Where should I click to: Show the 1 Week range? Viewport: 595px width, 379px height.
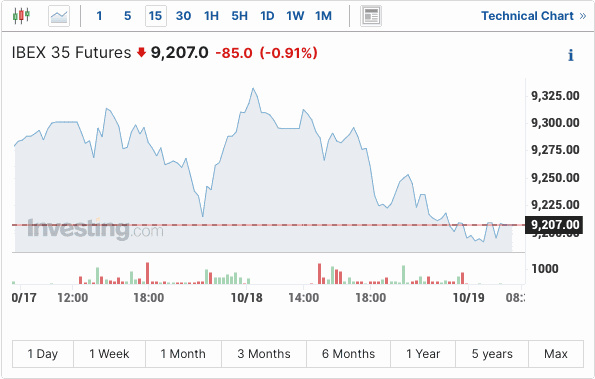[109, 354]
